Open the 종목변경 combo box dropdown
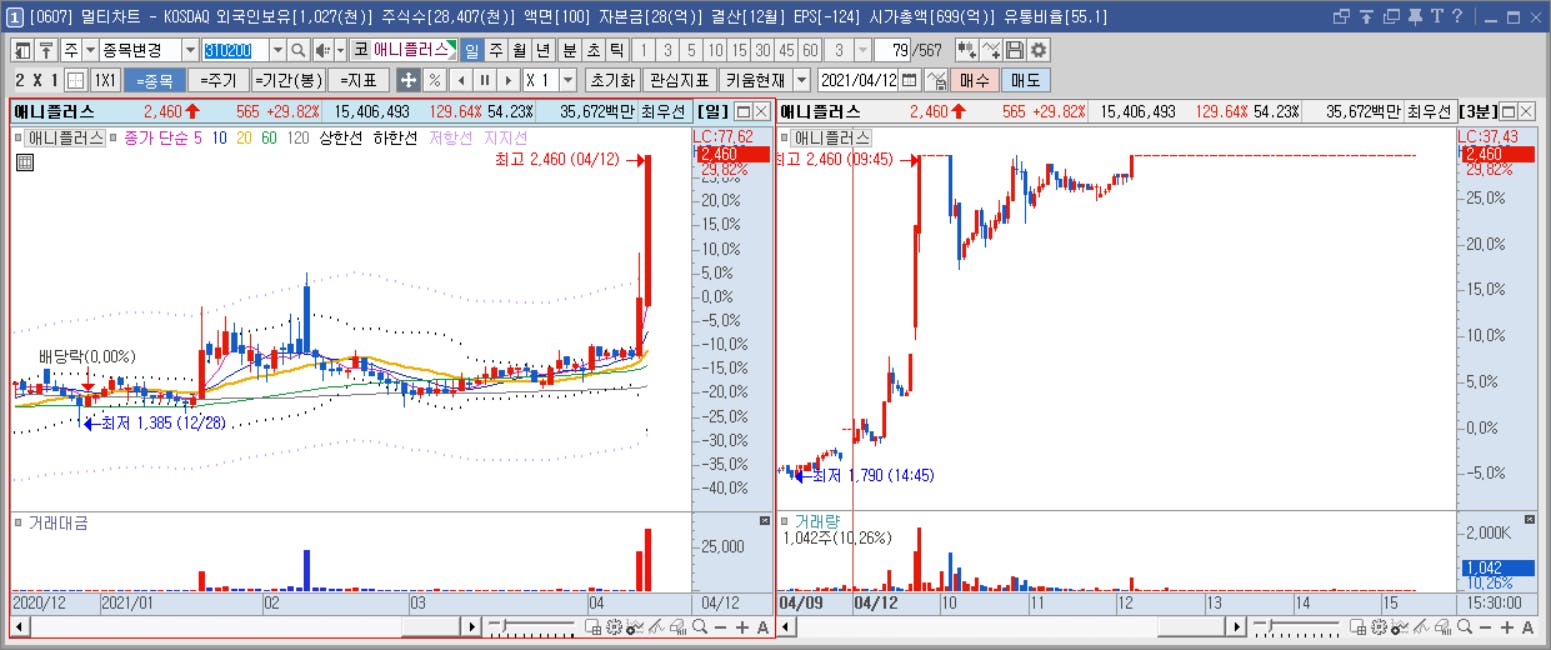The image size is (1551, 650). click(x=190, y=50)
